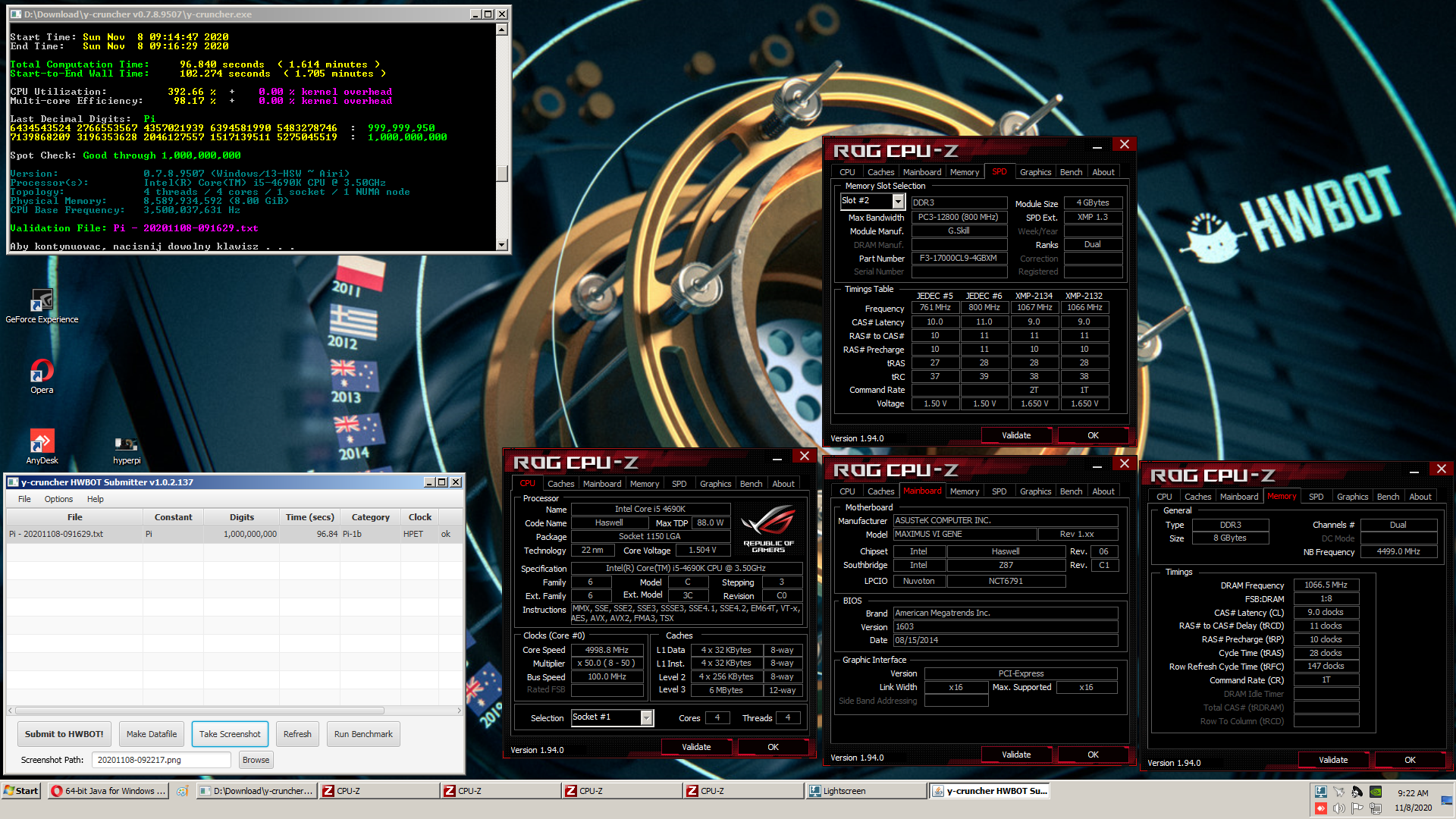Screen dimensions: 1456x819
Task: Open Lightscreen from the taskbar
Action: [x=865, y=791]
